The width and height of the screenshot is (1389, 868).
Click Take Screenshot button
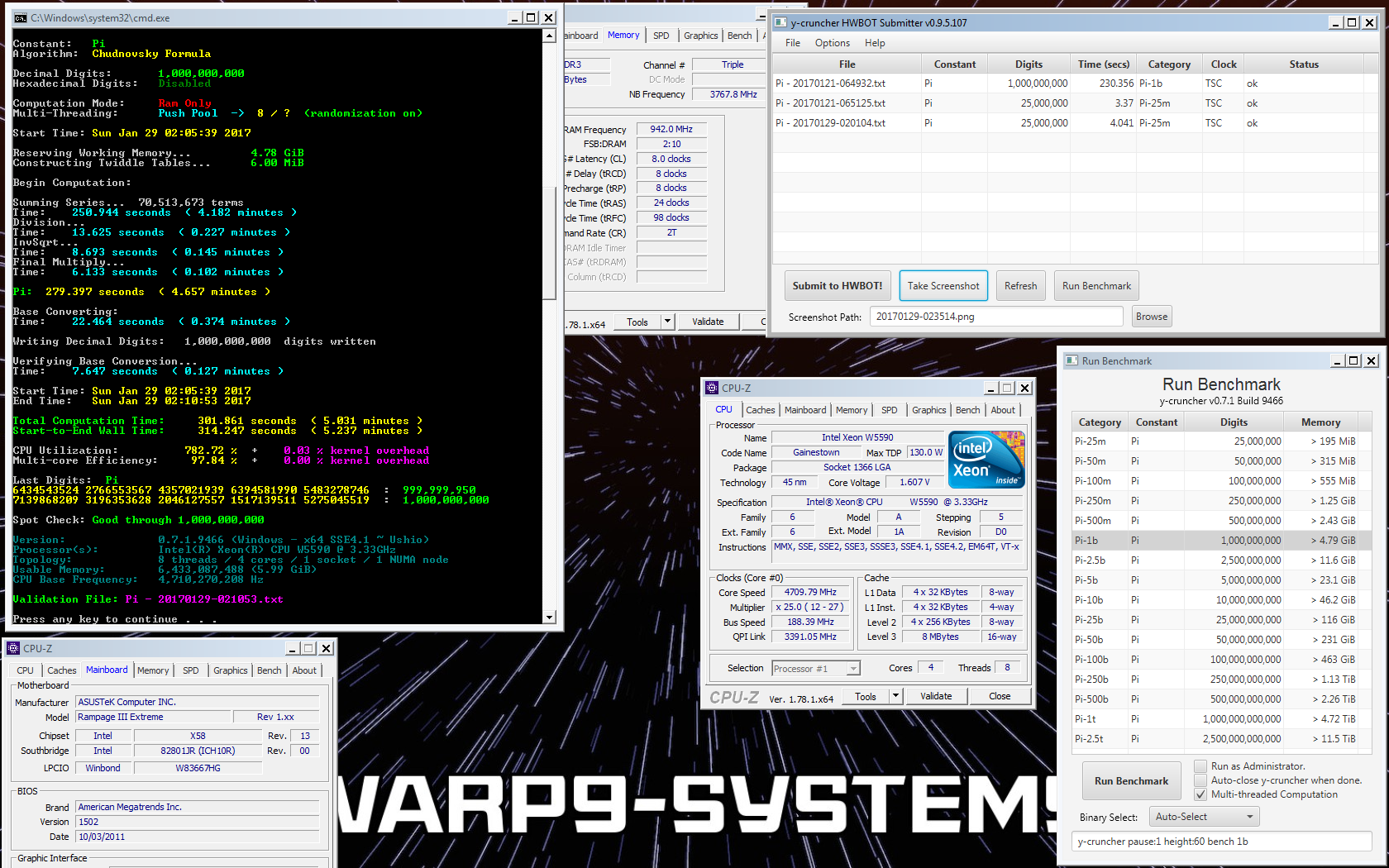tap(943, 286)
